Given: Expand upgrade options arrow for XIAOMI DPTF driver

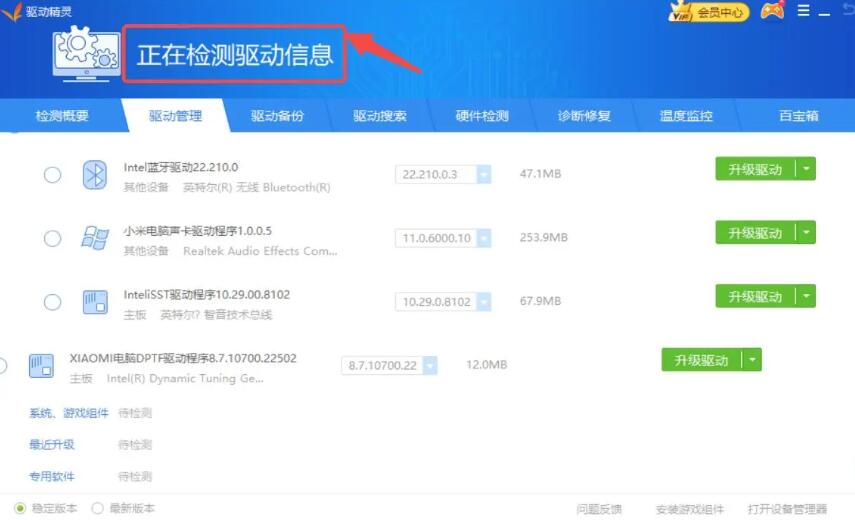Looking at the screenshot, I should (752, 360).
